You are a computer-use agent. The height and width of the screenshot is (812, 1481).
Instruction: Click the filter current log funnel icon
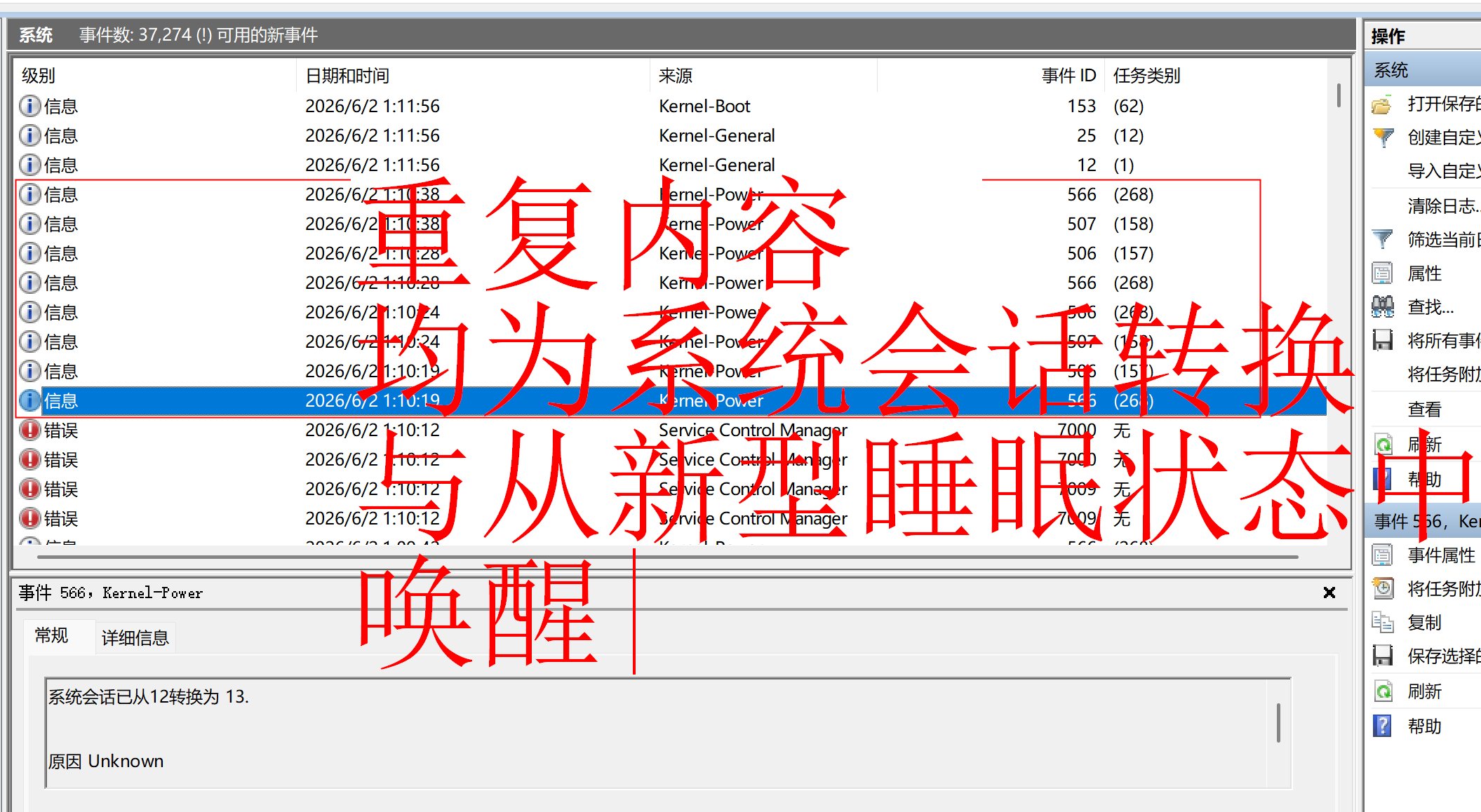click(1382, 240)
